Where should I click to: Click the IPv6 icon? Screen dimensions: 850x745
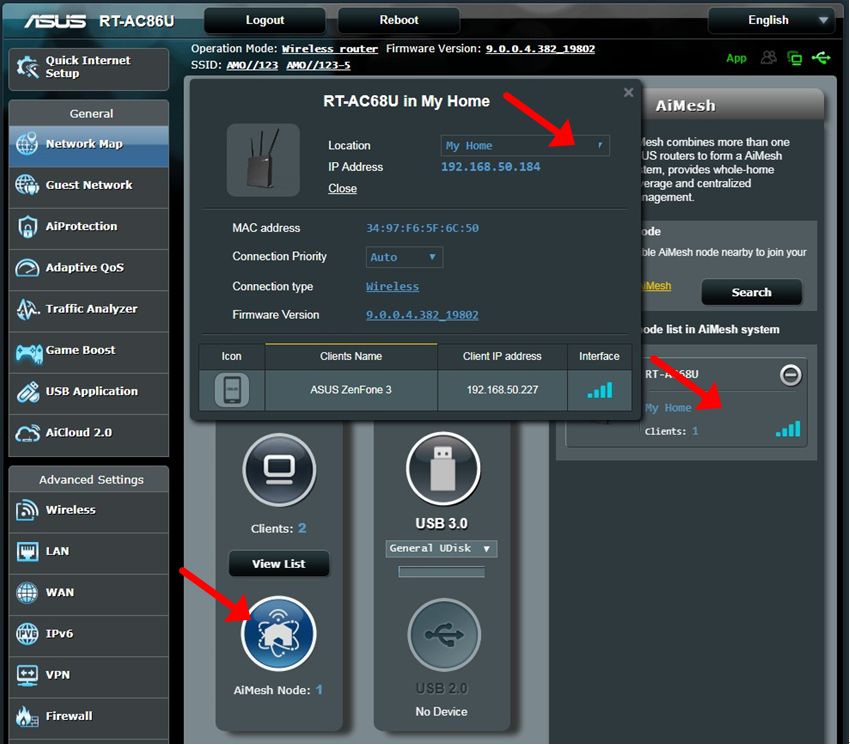(27, 634)
